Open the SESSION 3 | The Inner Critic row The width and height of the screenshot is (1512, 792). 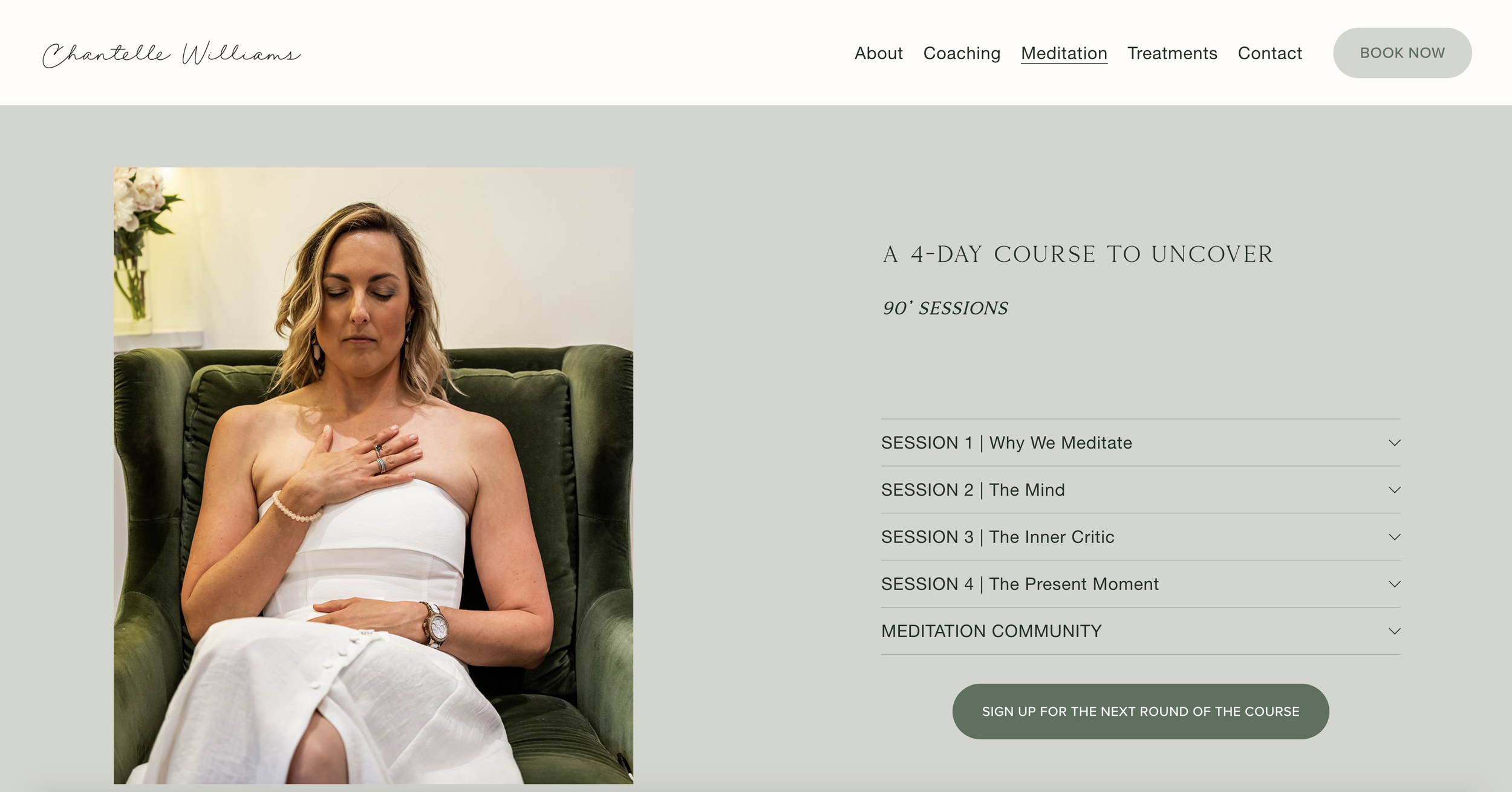pos(1141,537)
